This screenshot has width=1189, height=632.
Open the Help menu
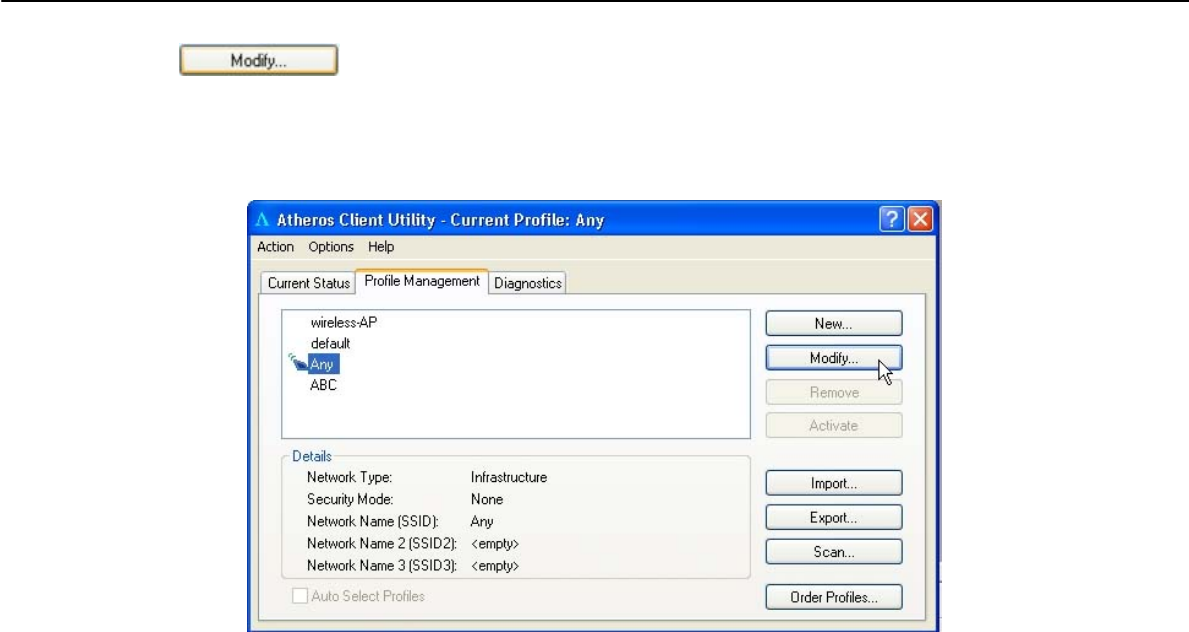pos(381,247)
